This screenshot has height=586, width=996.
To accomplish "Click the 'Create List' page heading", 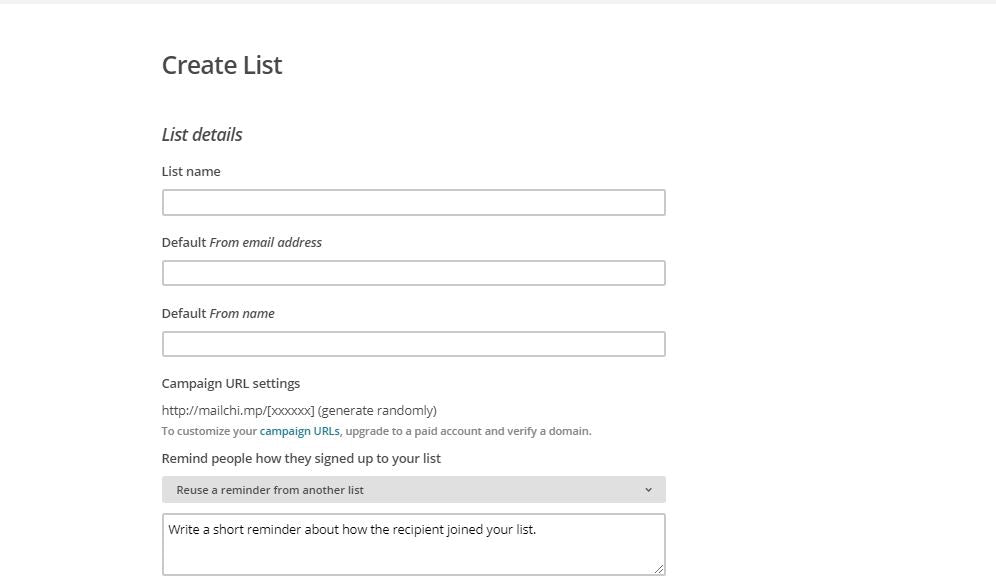I will pos(222,65).
